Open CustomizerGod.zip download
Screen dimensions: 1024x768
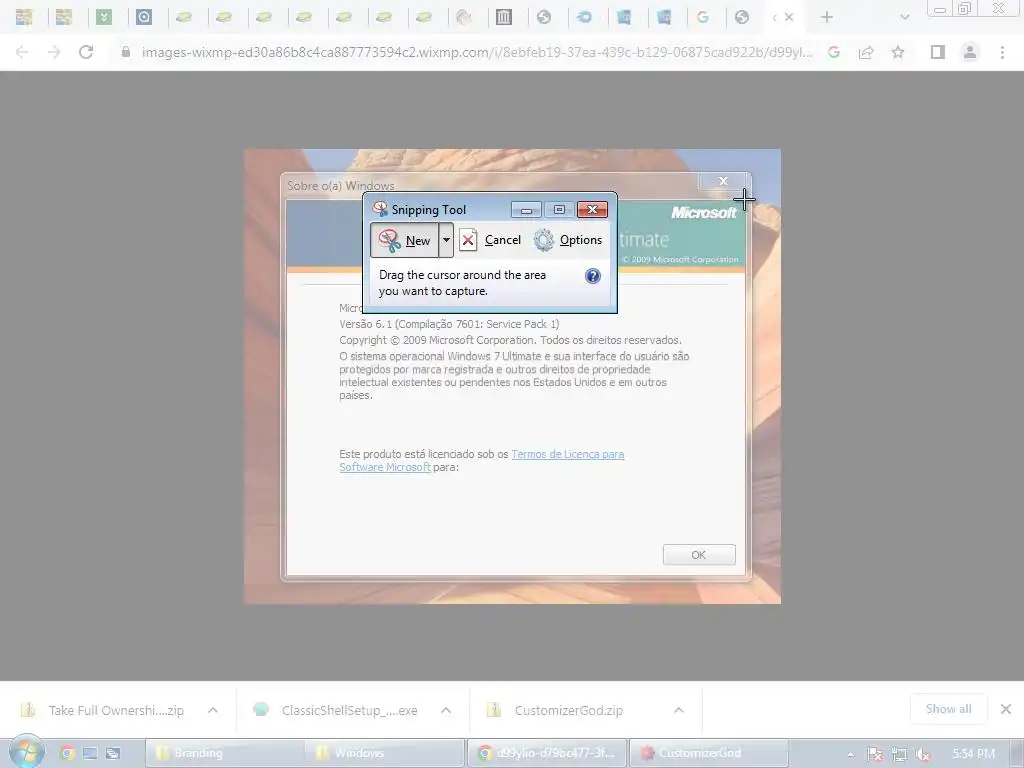pyautogui.click(x=556, y=710)
